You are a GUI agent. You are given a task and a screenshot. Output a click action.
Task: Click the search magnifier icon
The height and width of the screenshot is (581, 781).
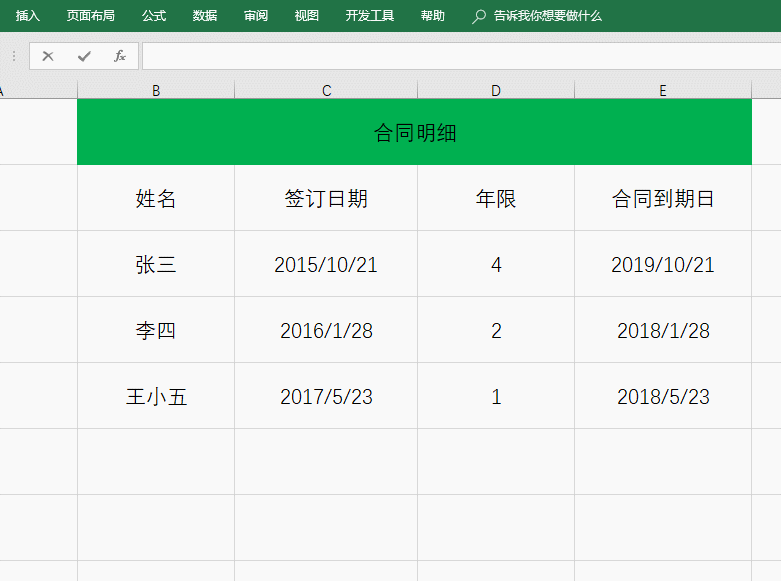point(479,16)
